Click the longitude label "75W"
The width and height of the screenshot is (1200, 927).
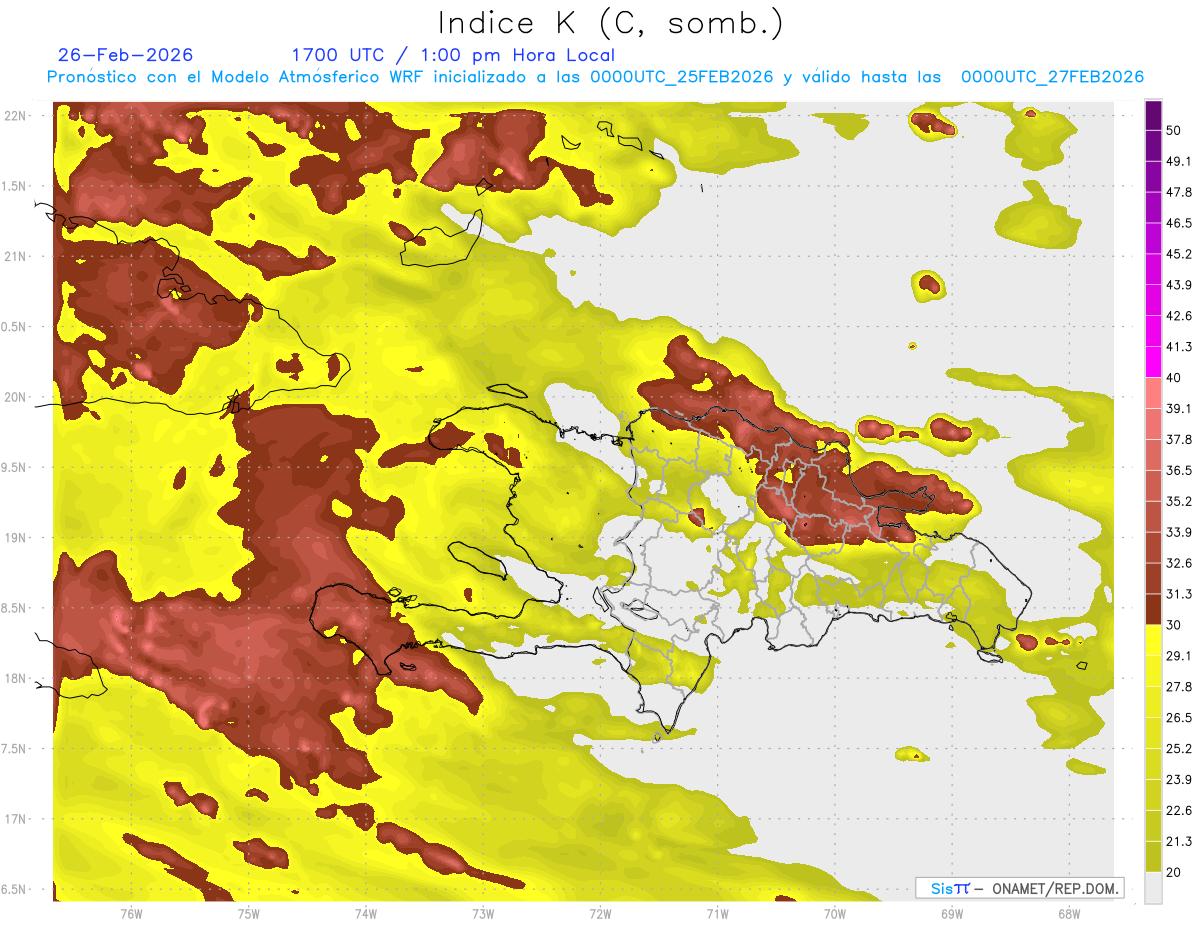(x=248, y=914)
